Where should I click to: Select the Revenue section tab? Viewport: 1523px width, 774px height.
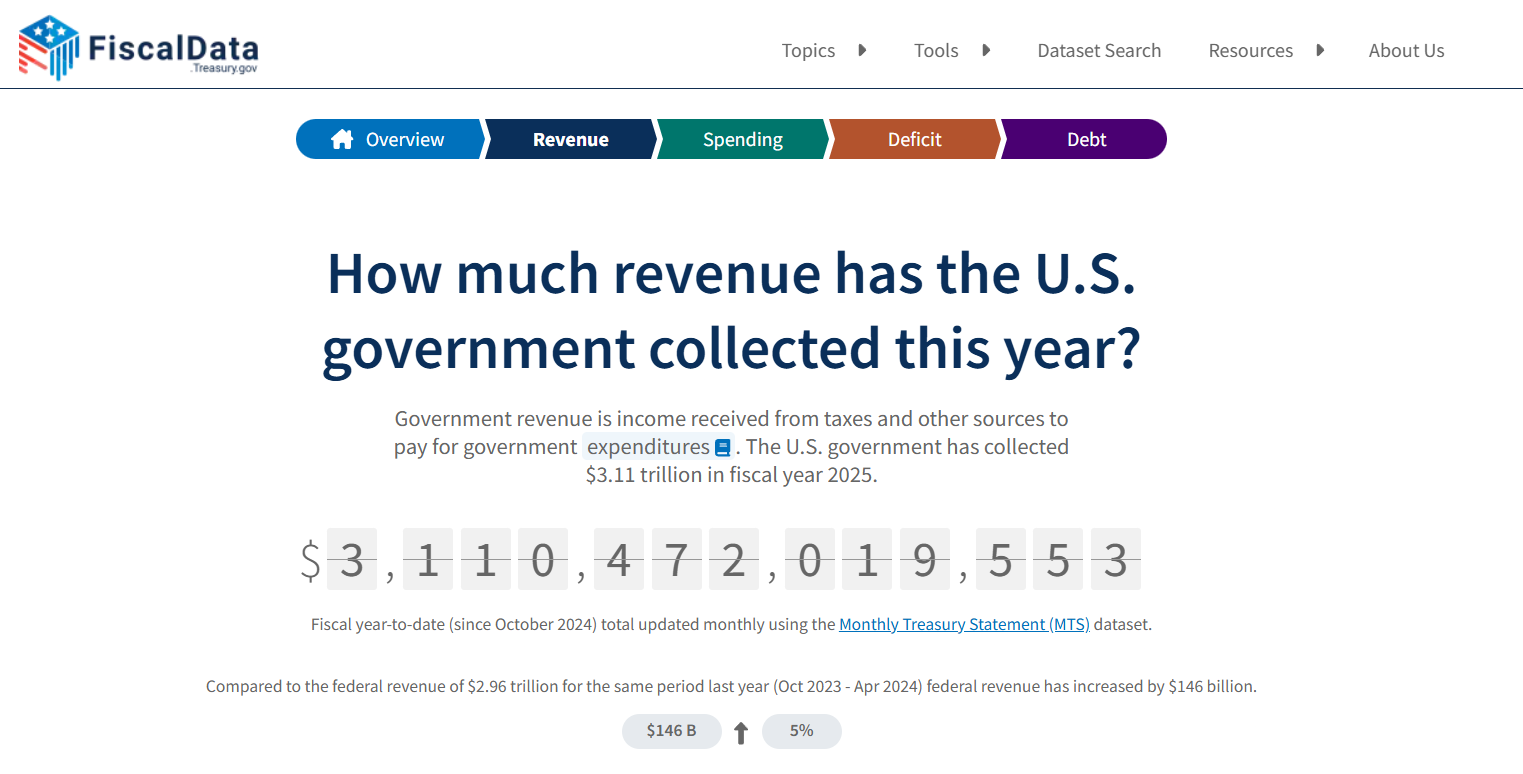click(x=570, y=139)
